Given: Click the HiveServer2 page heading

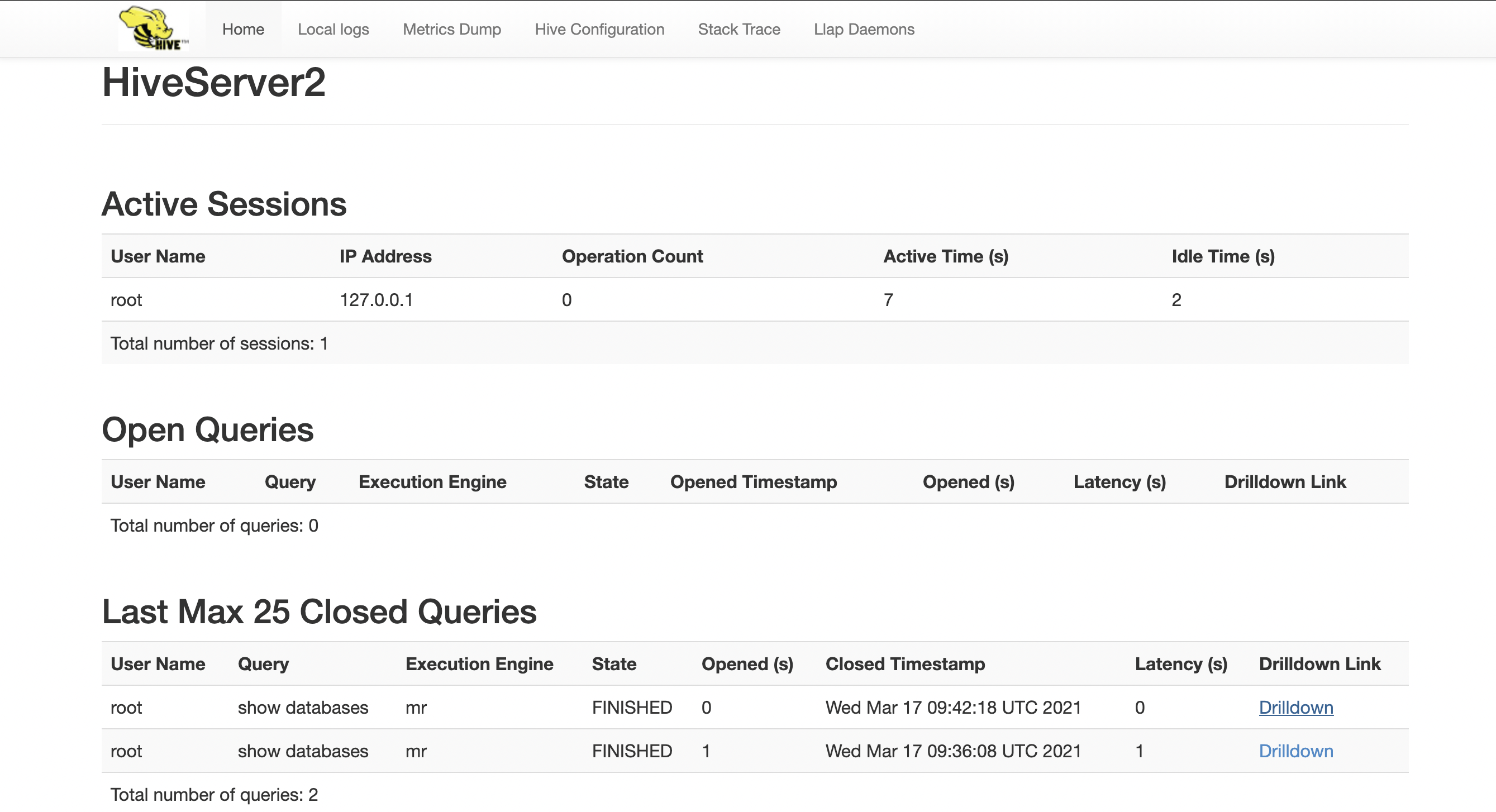Looking at the screenshot, I should tap(213, 83).
